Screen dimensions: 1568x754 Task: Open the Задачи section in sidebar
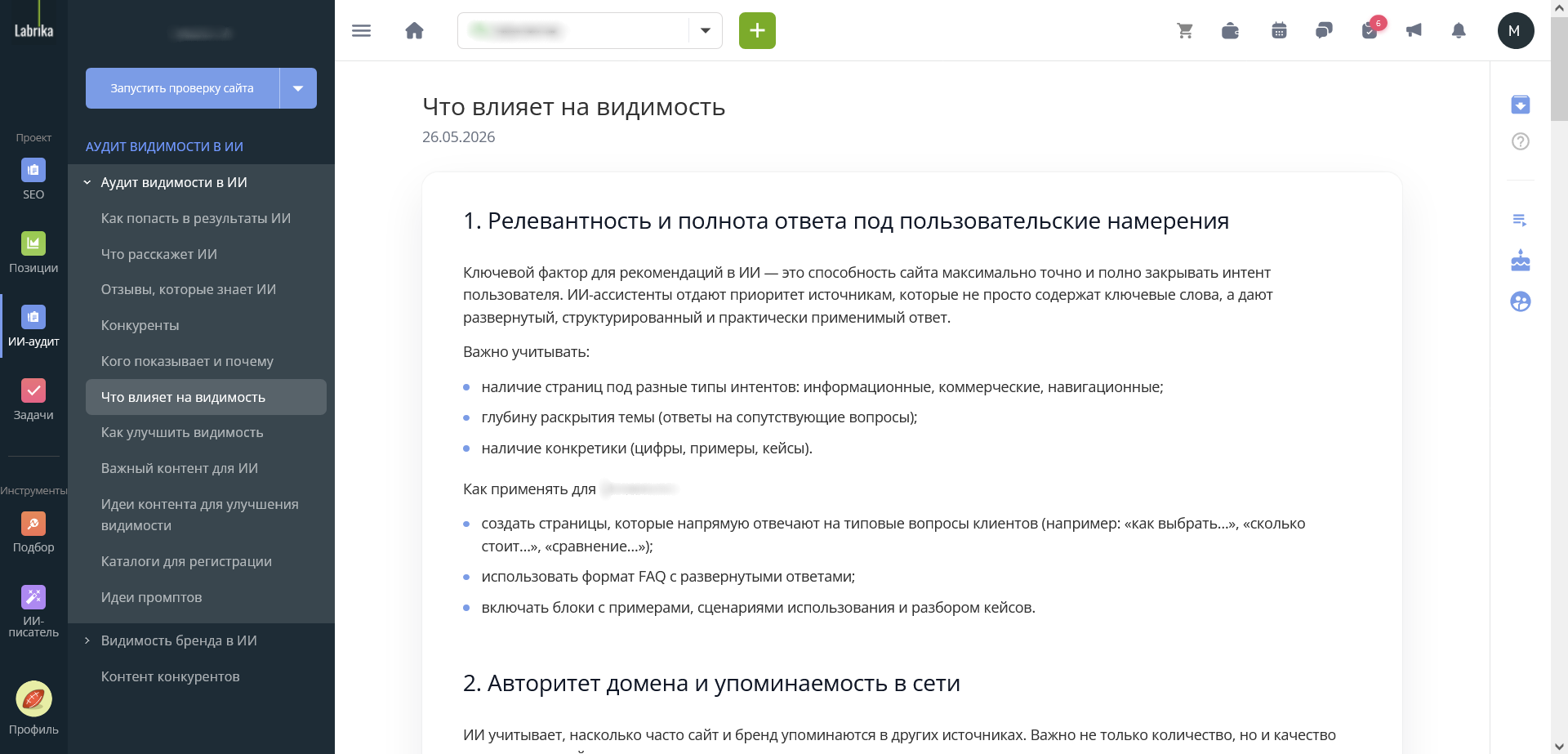tap(33, 399)
